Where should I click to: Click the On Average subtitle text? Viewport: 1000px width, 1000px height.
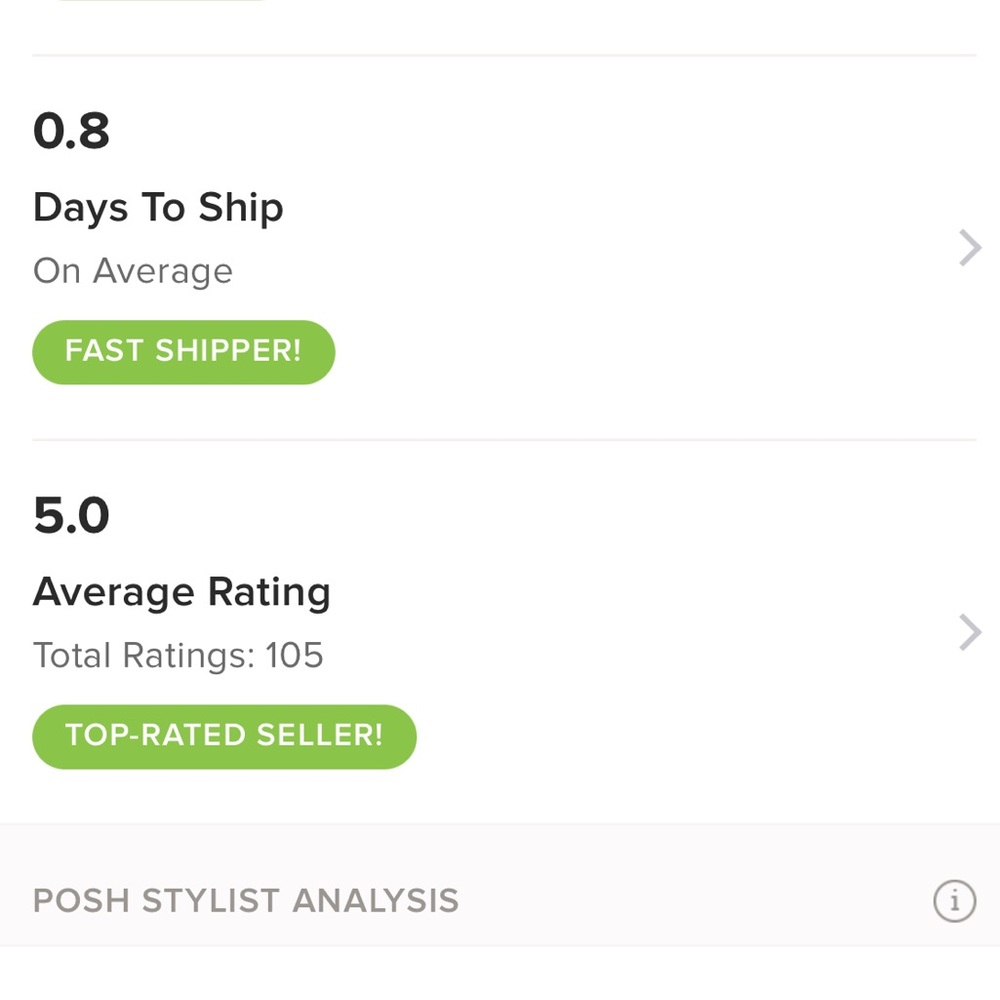pos(133,271)
